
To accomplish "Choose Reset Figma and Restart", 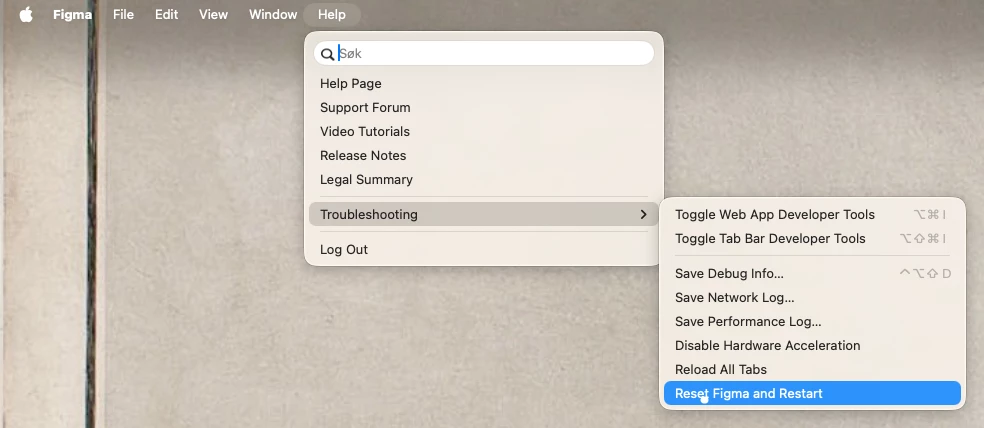I will (x=812, y=393).
